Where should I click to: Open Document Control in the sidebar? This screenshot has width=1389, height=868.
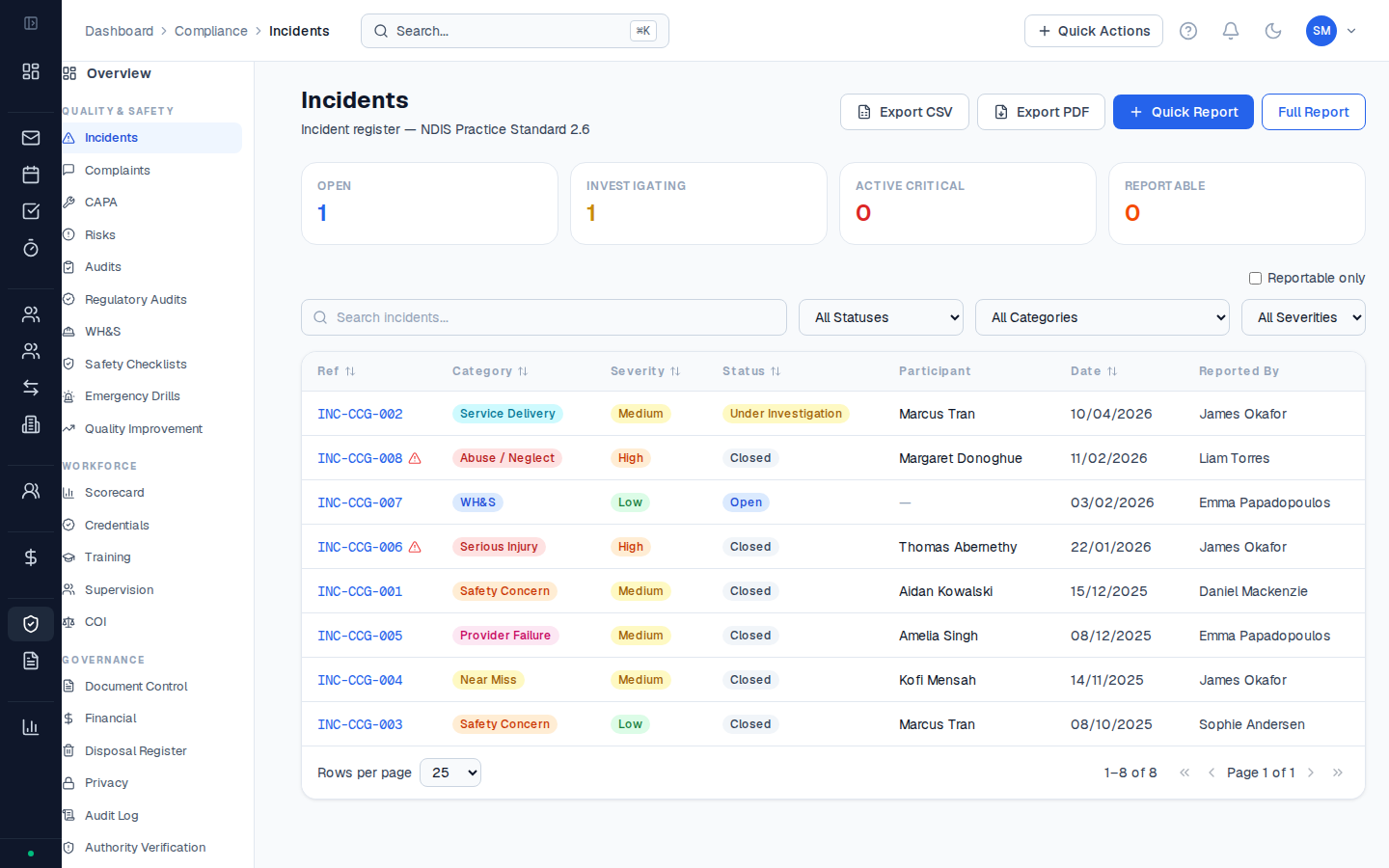[151, 687]
